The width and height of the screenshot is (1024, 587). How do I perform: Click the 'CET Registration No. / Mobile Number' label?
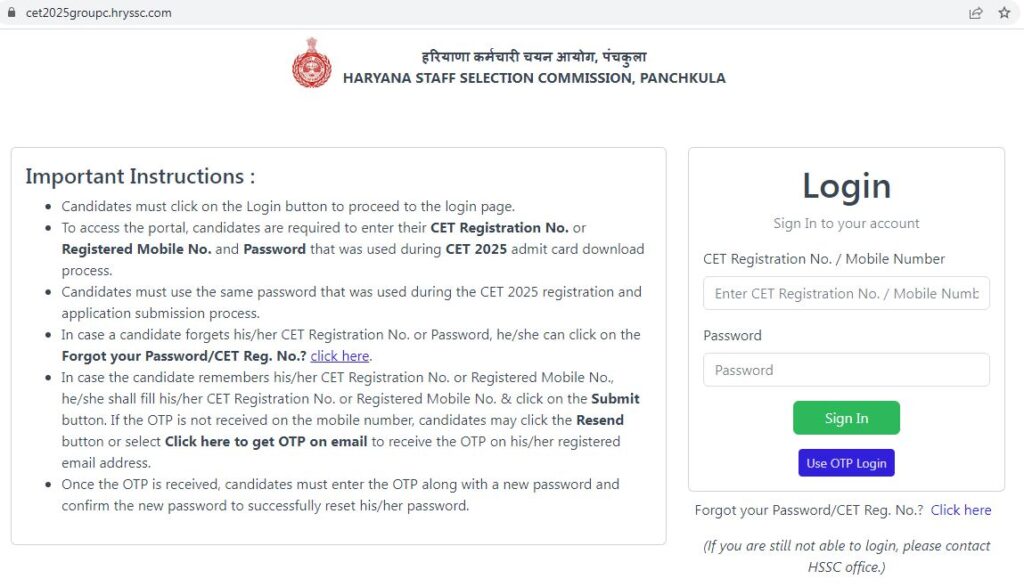(x=824, y=259)
